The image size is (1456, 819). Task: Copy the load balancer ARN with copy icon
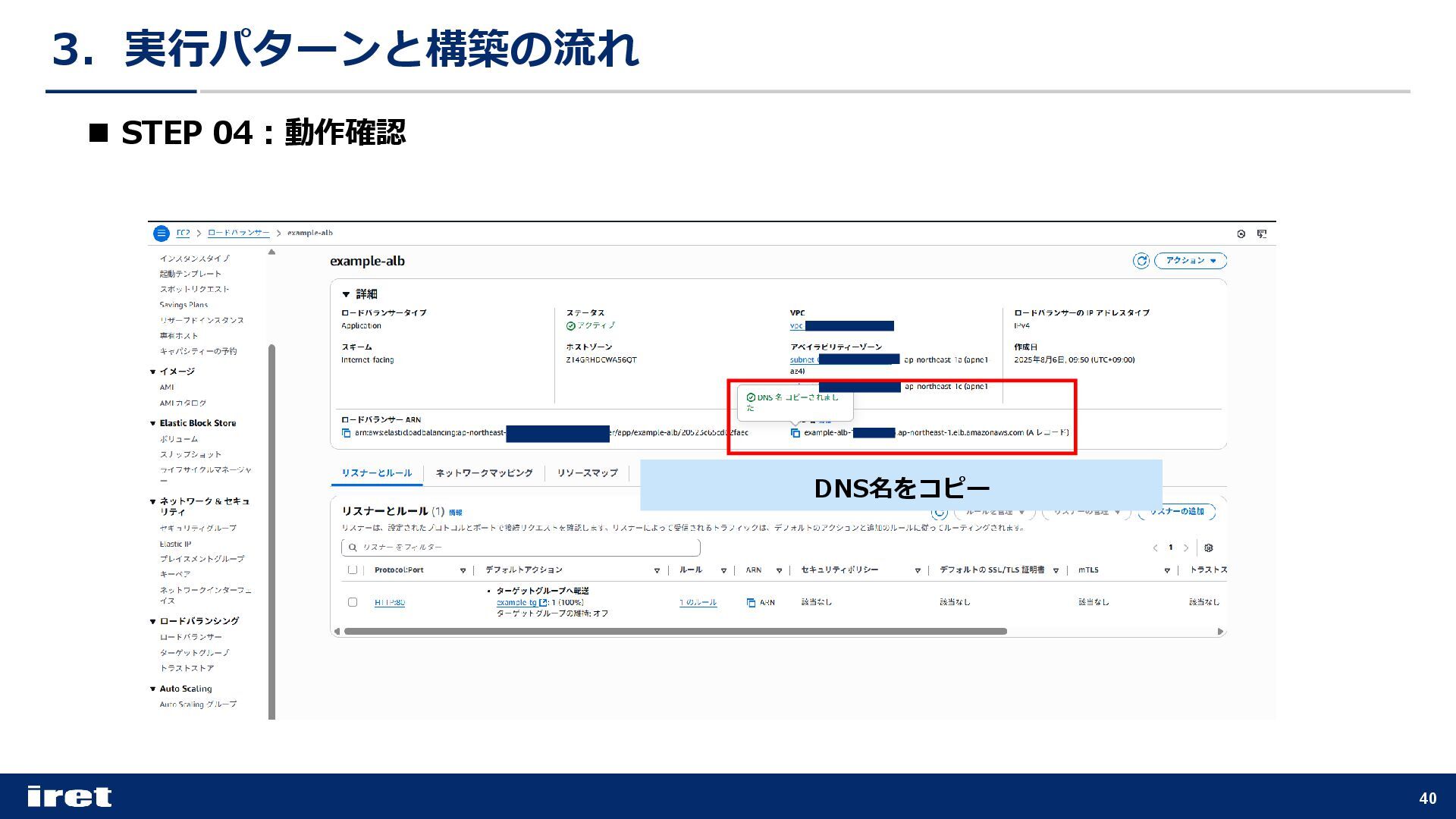click(347, 433)
